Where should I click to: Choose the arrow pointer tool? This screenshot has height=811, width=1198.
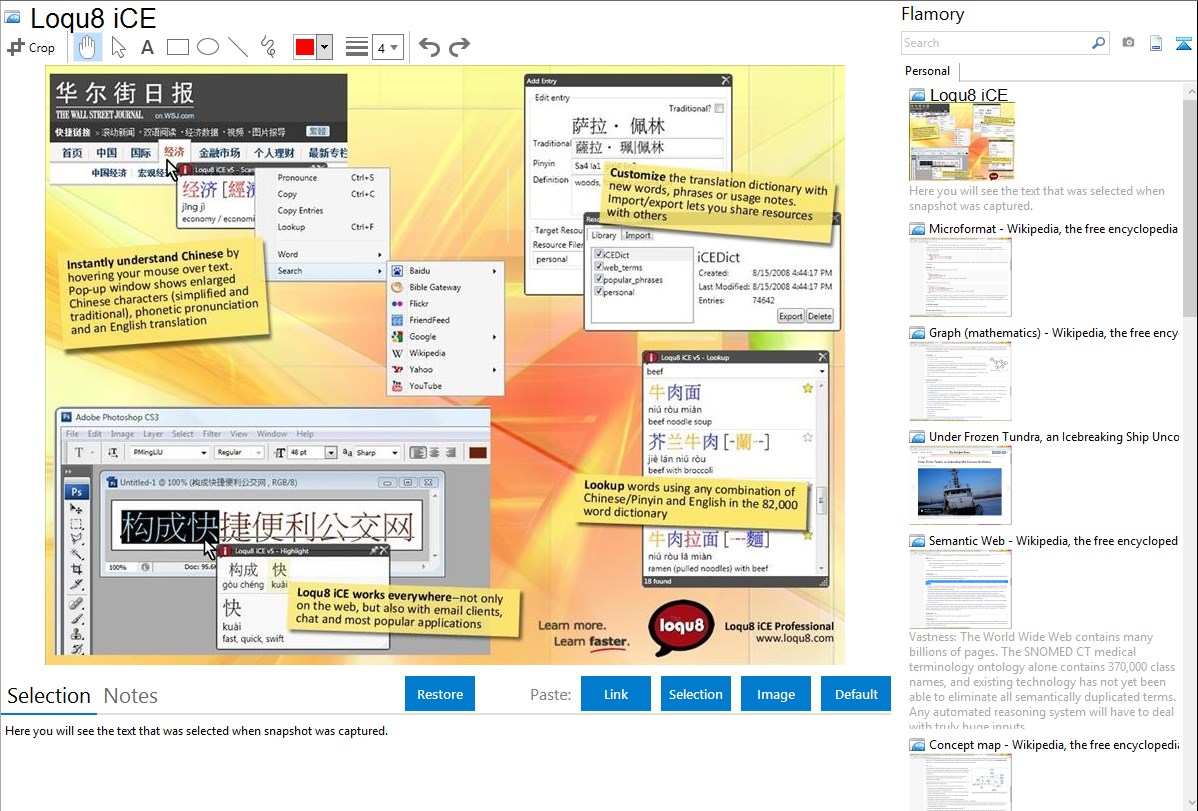pyautogui.click(x=118, y=47)
